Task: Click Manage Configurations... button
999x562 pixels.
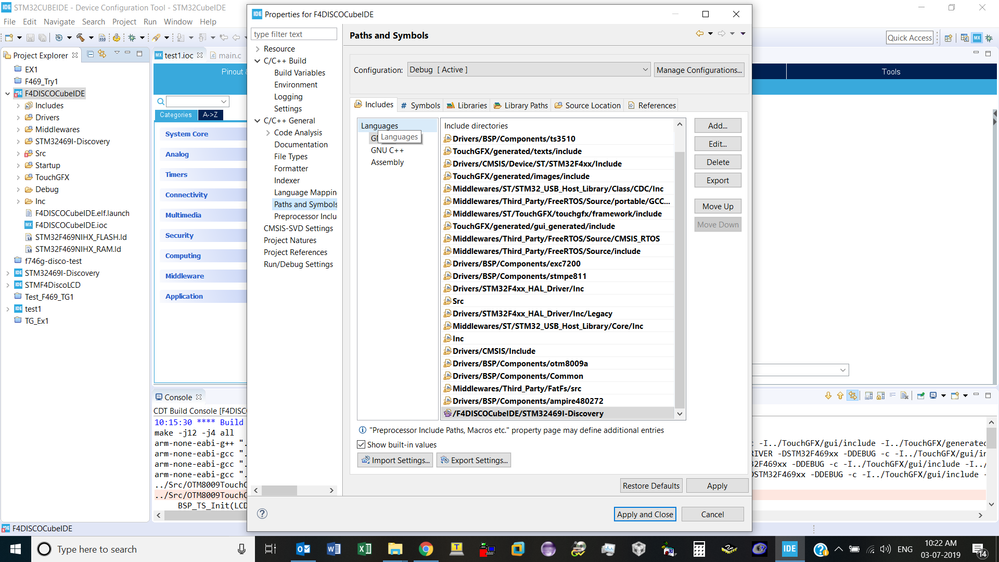Action: (x=699, y=69)
